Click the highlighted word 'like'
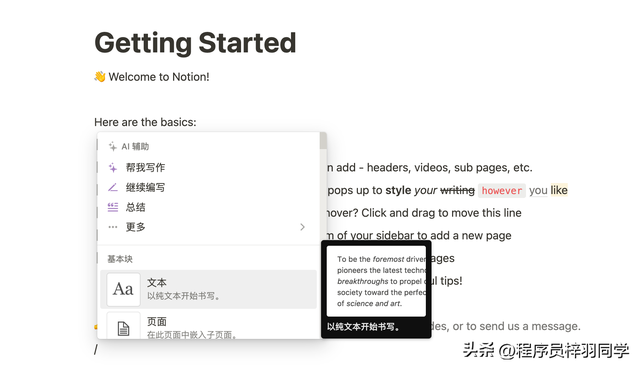This screenshot has width=640, height=369. tap(559, 190)
